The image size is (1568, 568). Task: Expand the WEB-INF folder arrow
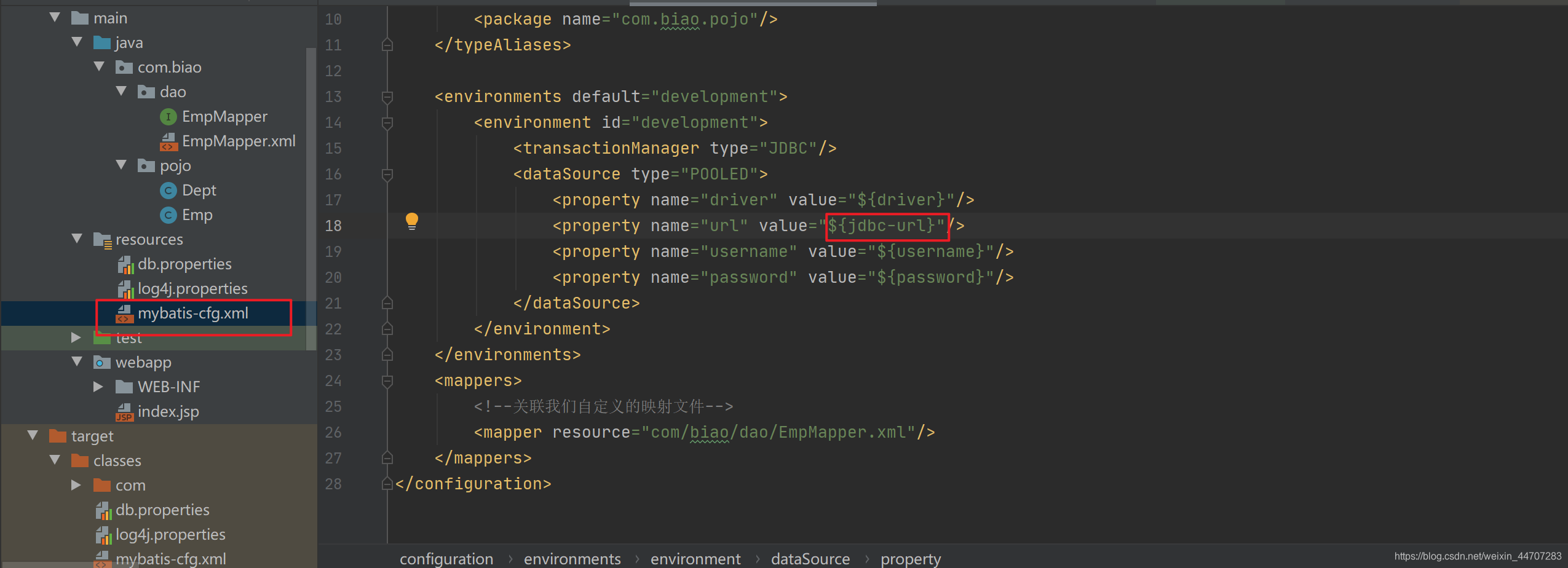[x=98, y=387]
